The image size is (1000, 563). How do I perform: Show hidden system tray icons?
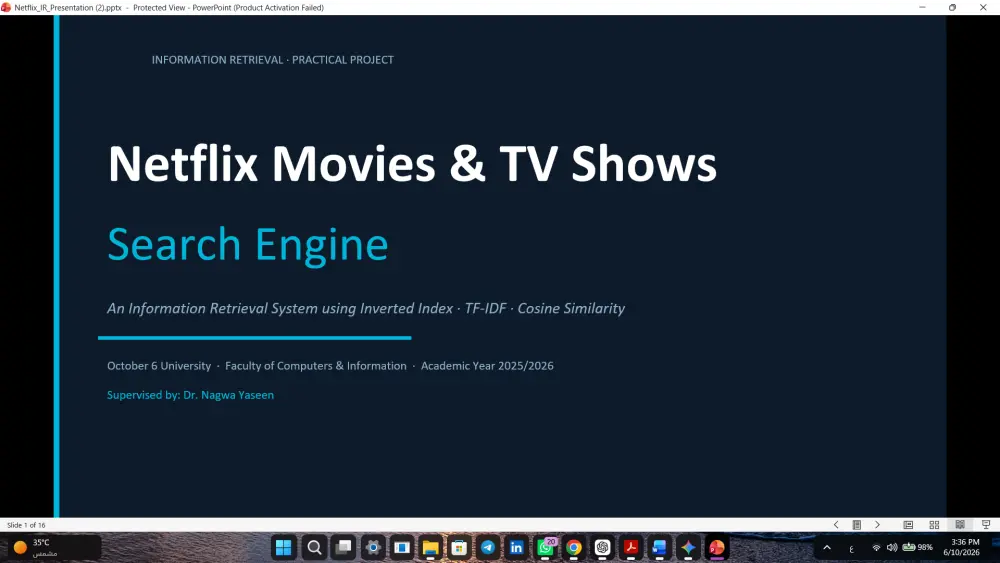pyautogui.click(x=827, y=547)
